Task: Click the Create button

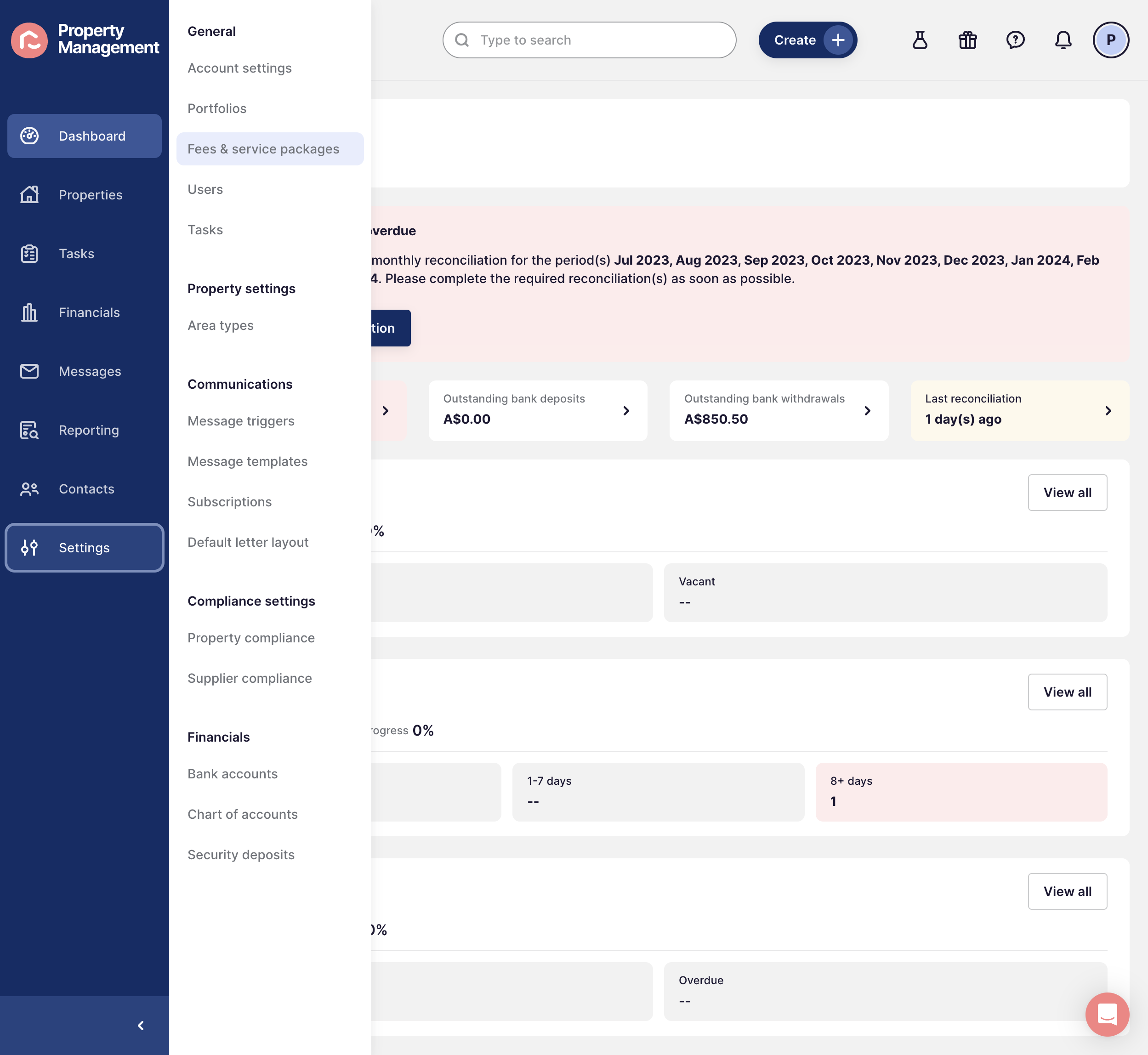Action: [x=807, y=40]
